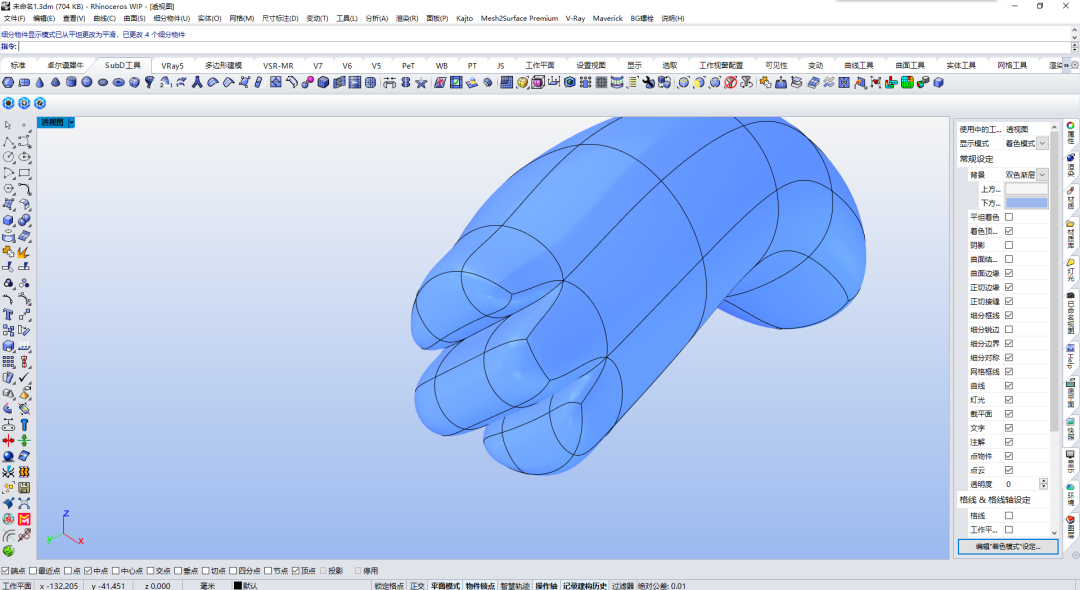Click into the 指令 command input field

[544, 47]
